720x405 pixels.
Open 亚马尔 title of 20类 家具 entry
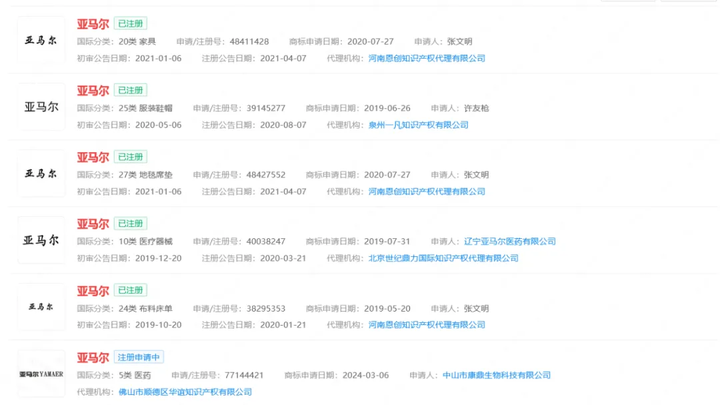point(93,24)
